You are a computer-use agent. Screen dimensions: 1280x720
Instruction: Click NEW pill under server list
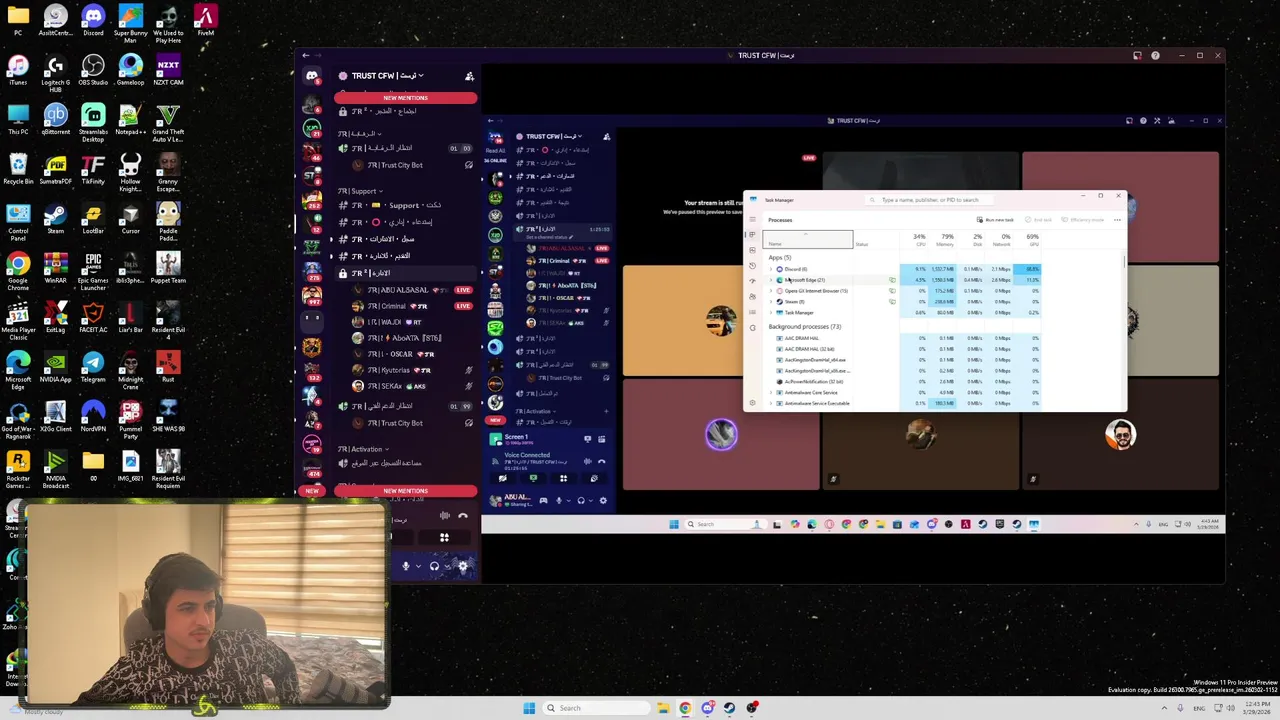click(312, 491)
